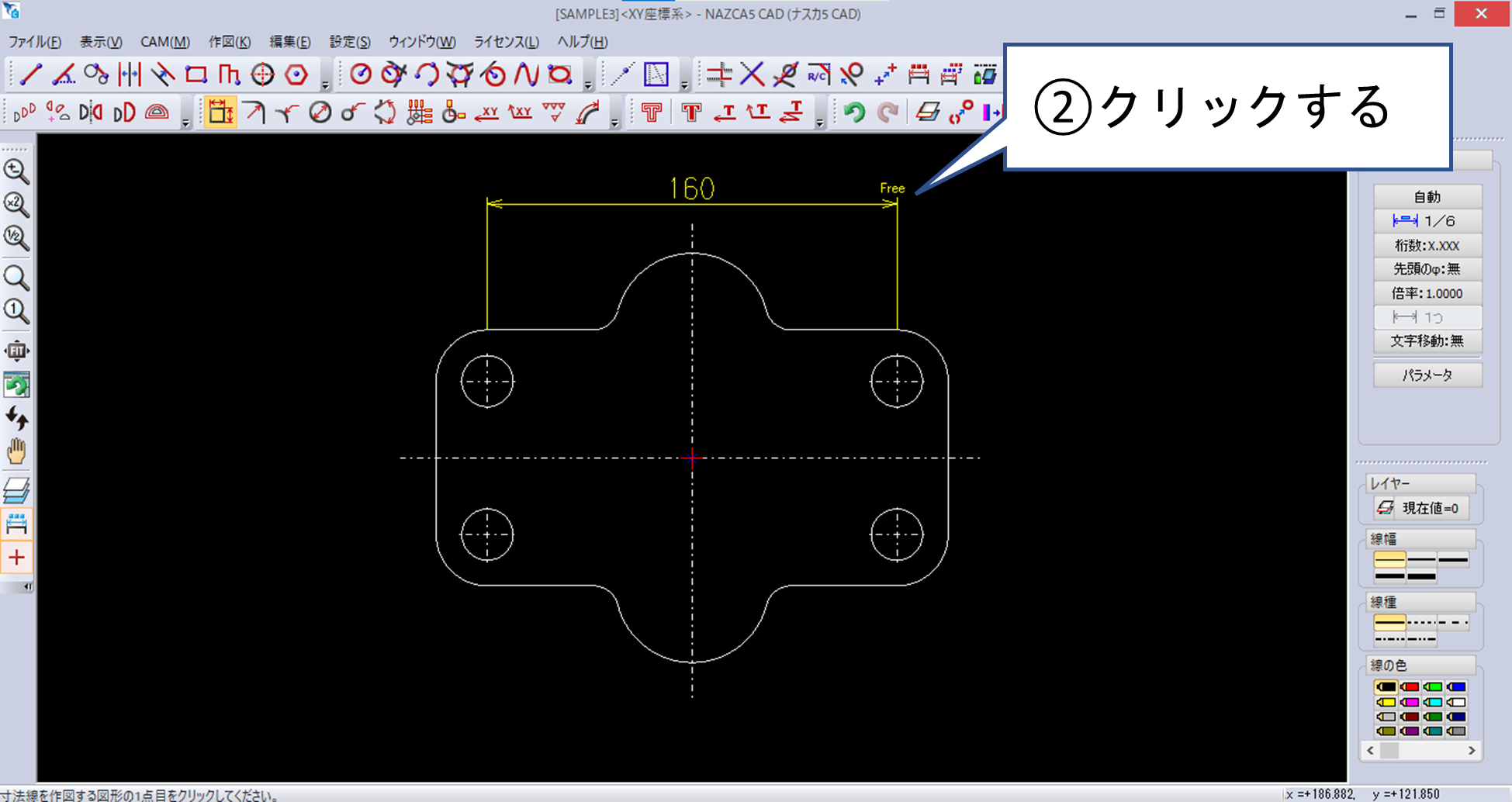Select the solid line type
Screen dimensions: 1512x802
tap(1389, 622)
